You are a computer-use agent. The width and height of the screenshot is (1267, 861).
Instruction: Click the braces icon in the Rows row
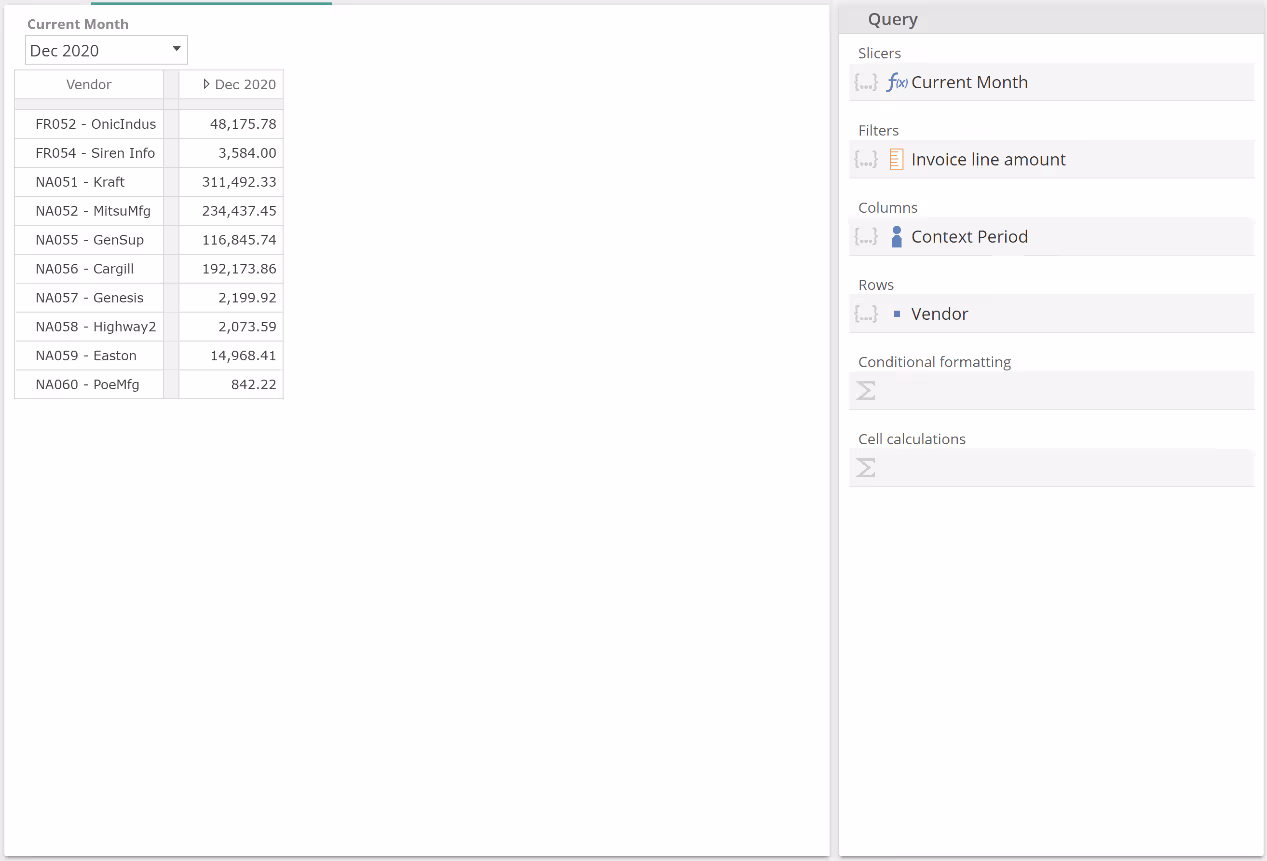[x=866, y=314]
